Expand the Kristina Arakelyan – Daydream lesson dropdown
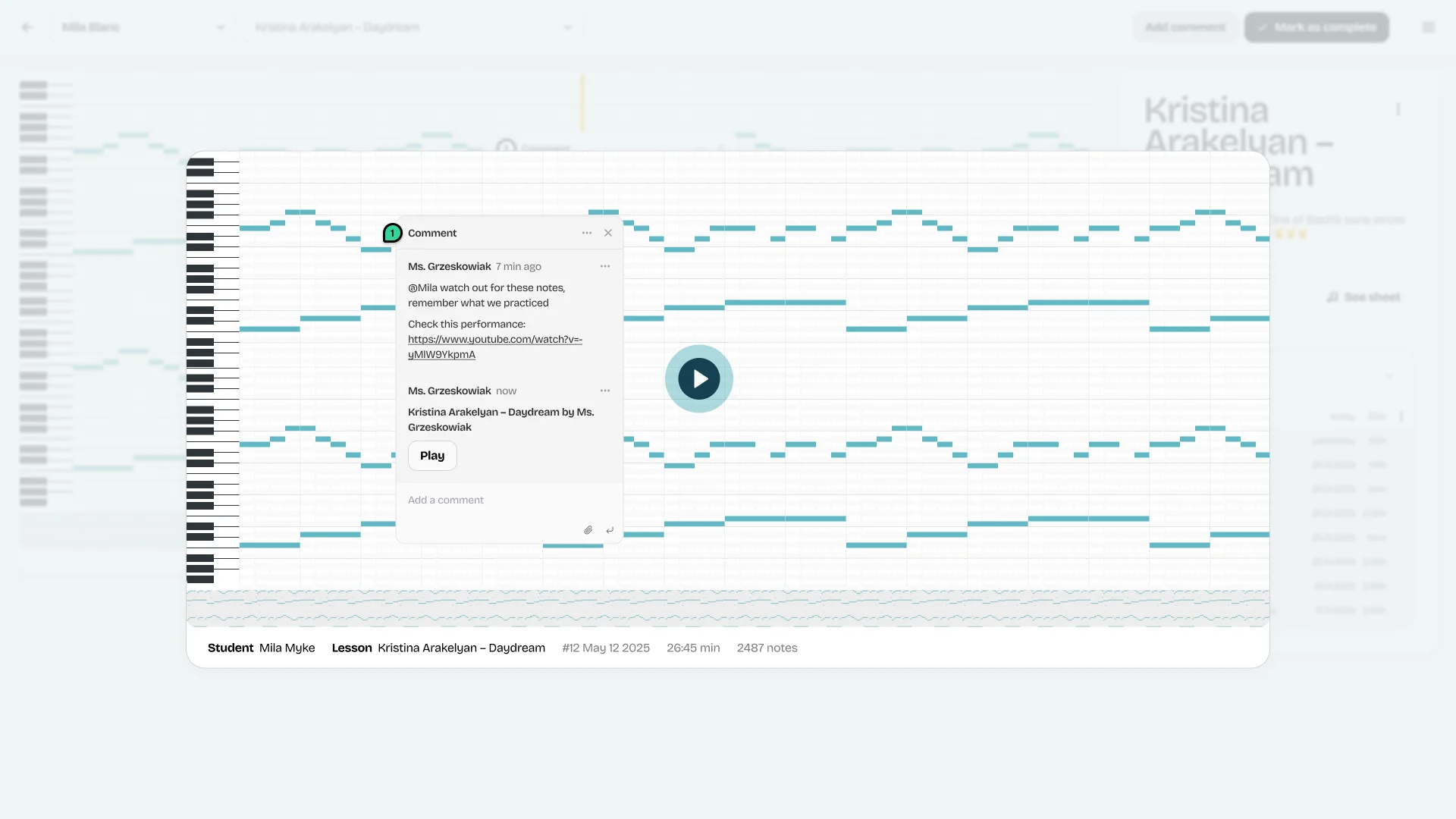 pyautogui.click(x=413, y=27)
